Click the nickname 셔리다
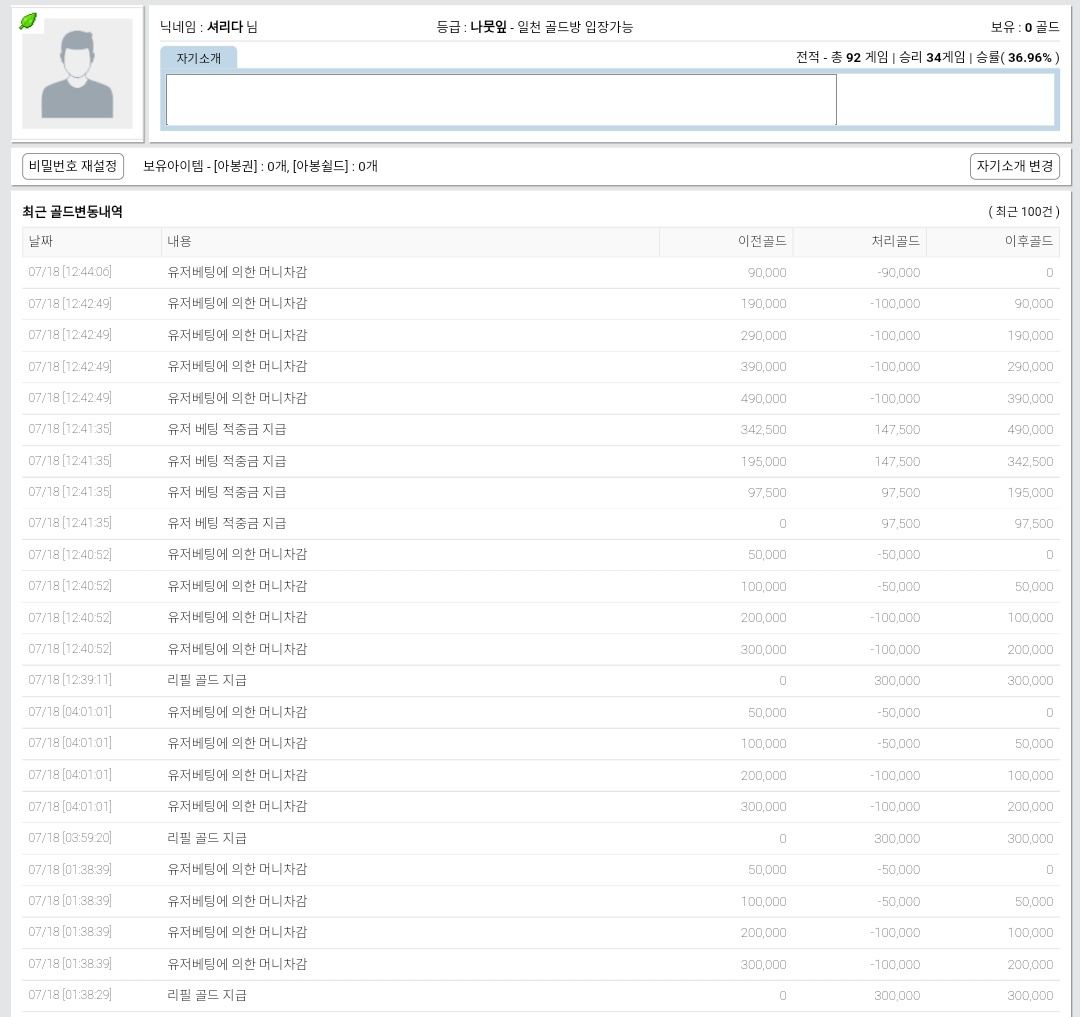Image resolution: width=1080 pixels, height=1017 pixels. 225,27
